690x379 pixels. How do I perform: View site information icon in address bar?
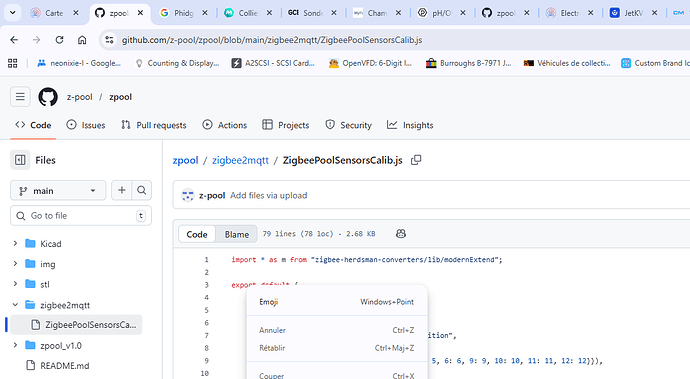(x=109, y=40)
